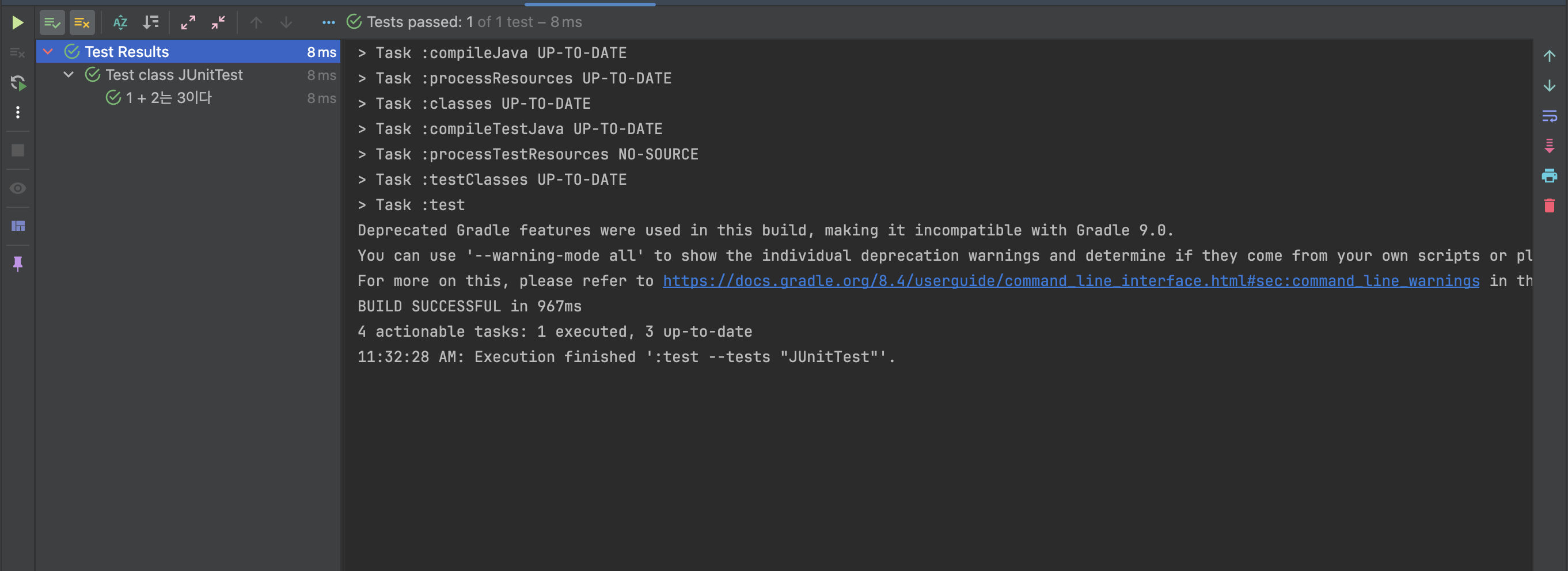
Task: Toggle Show Ignored tests filter
Action: 82,22
